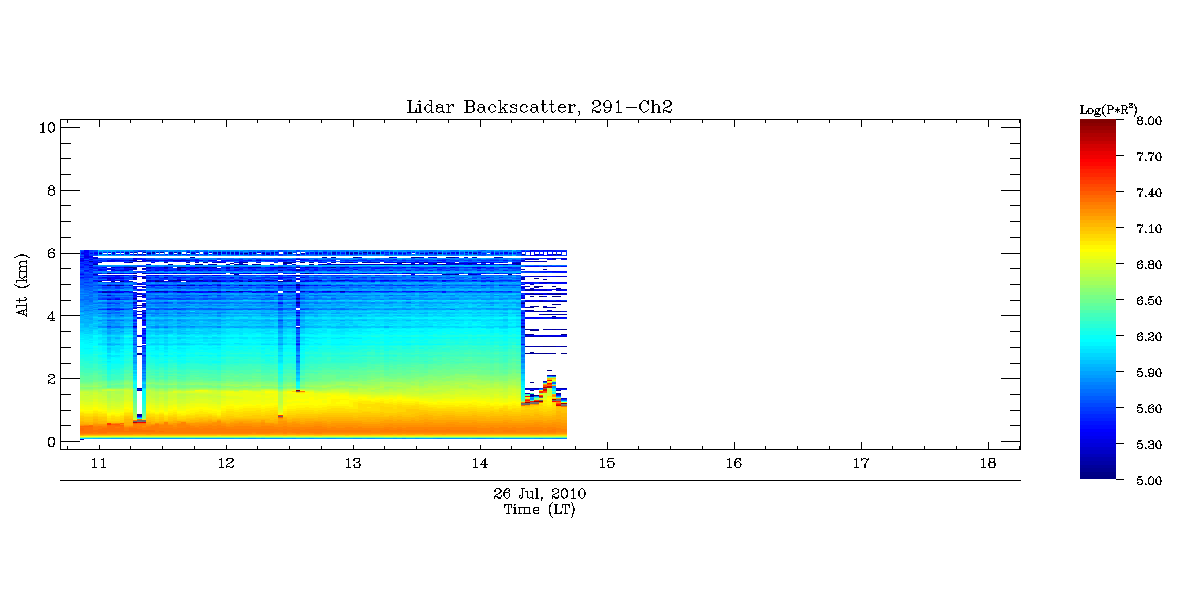Image resolution: width=1200 pixels, height=600 pixels.
Task: Pick the dark blue bottom of the colorbar
Action: 1105,473
